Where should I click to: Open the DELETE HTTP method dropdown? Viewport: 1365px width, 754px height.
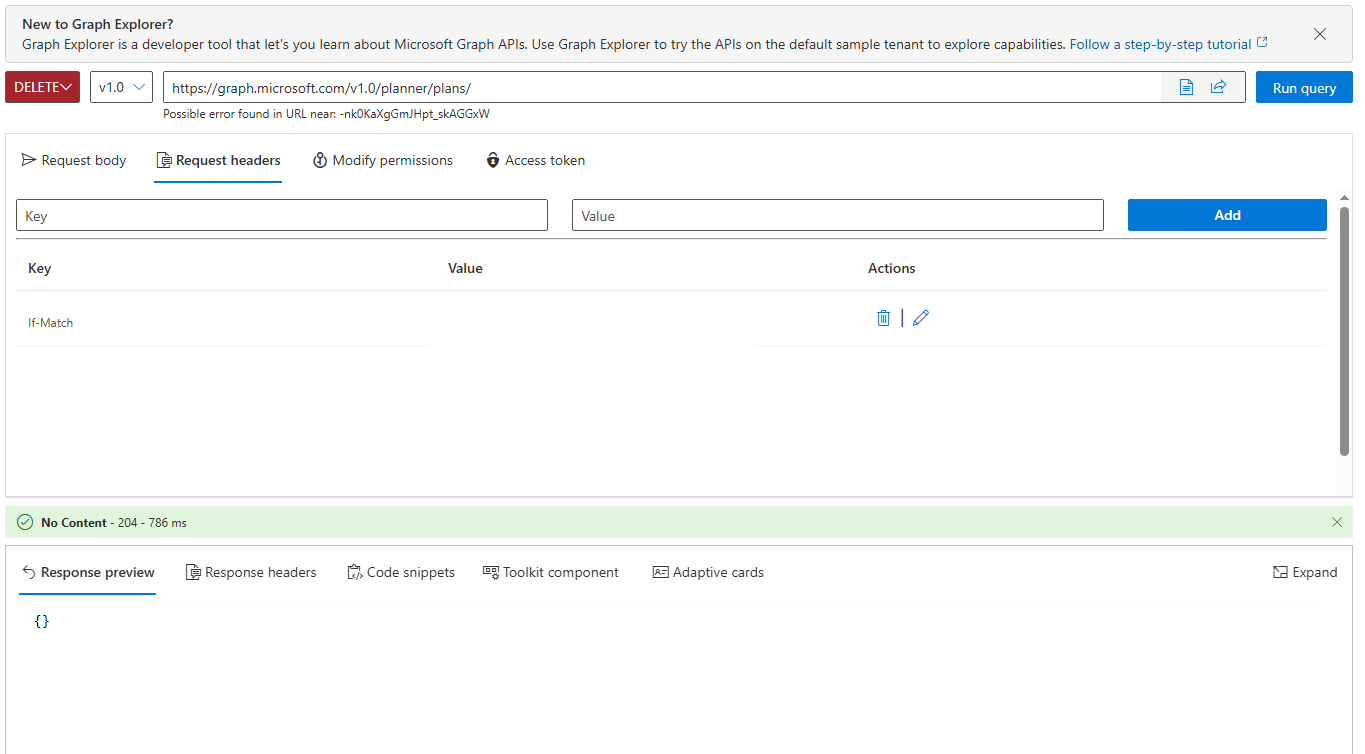pyautogui.click(x=43, y=87)
